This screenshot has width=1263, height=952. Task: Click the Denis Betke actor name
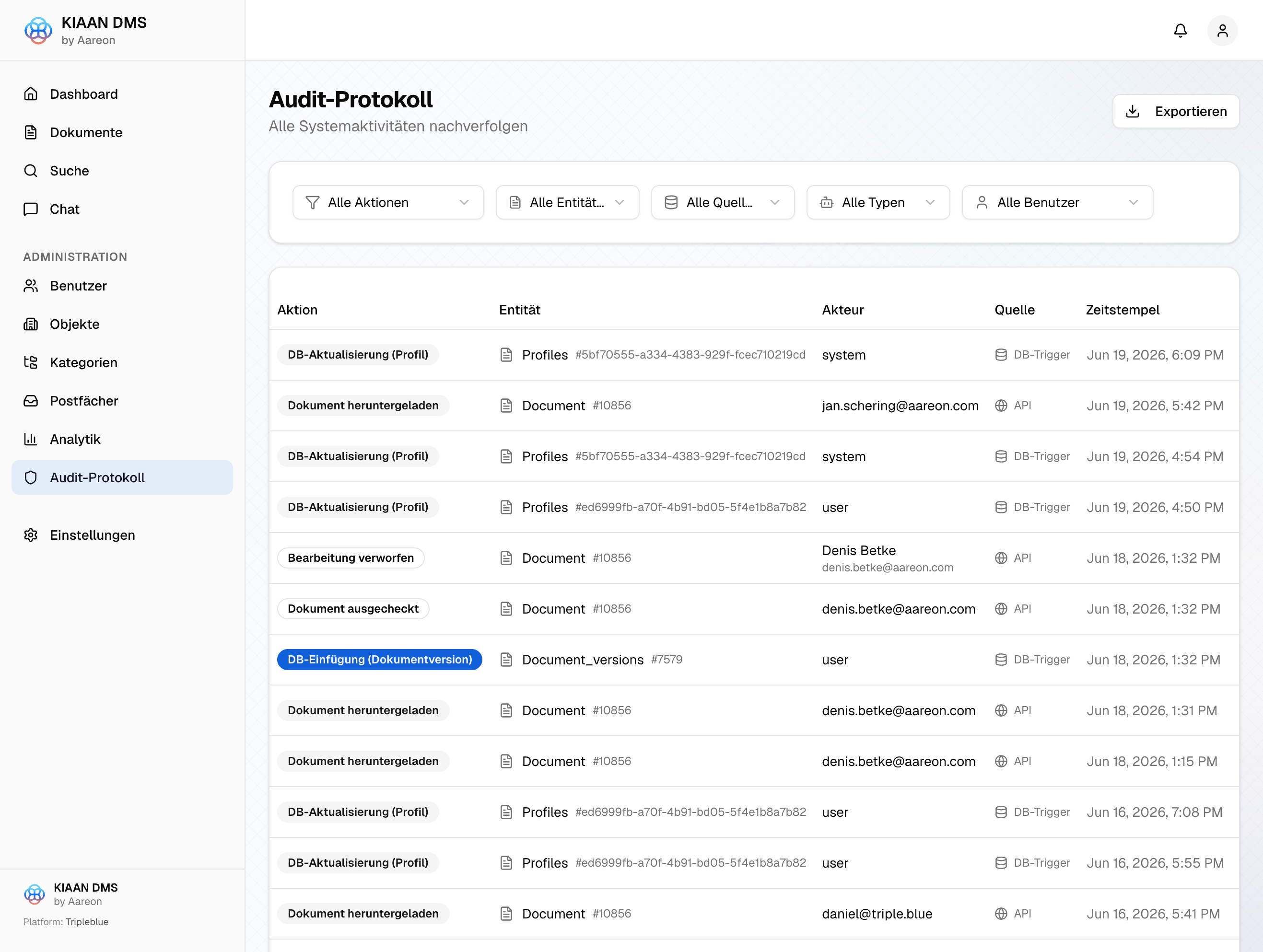tap(859, 551)
